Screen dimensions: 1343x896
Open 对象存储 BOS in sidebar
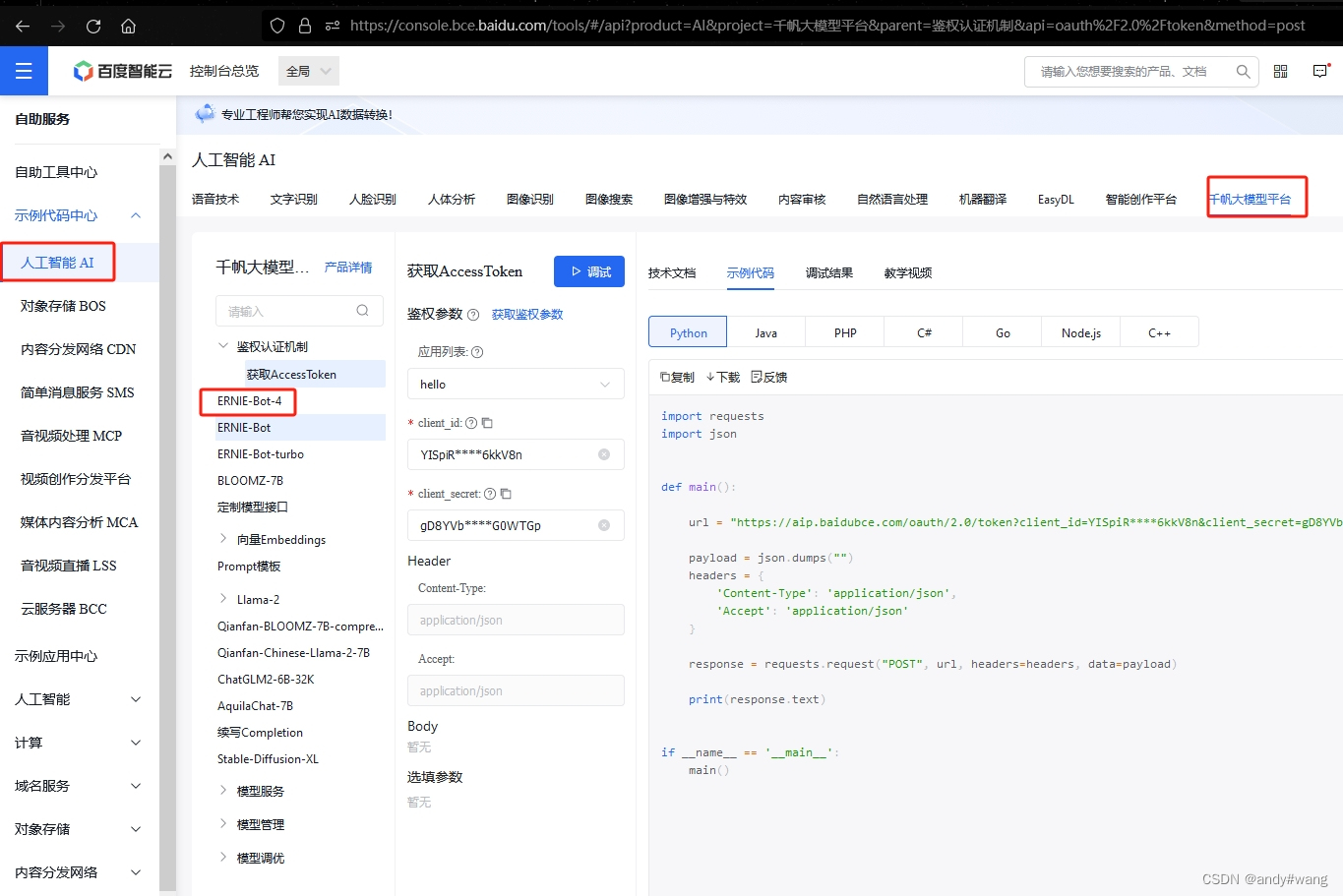pos(63,306)
